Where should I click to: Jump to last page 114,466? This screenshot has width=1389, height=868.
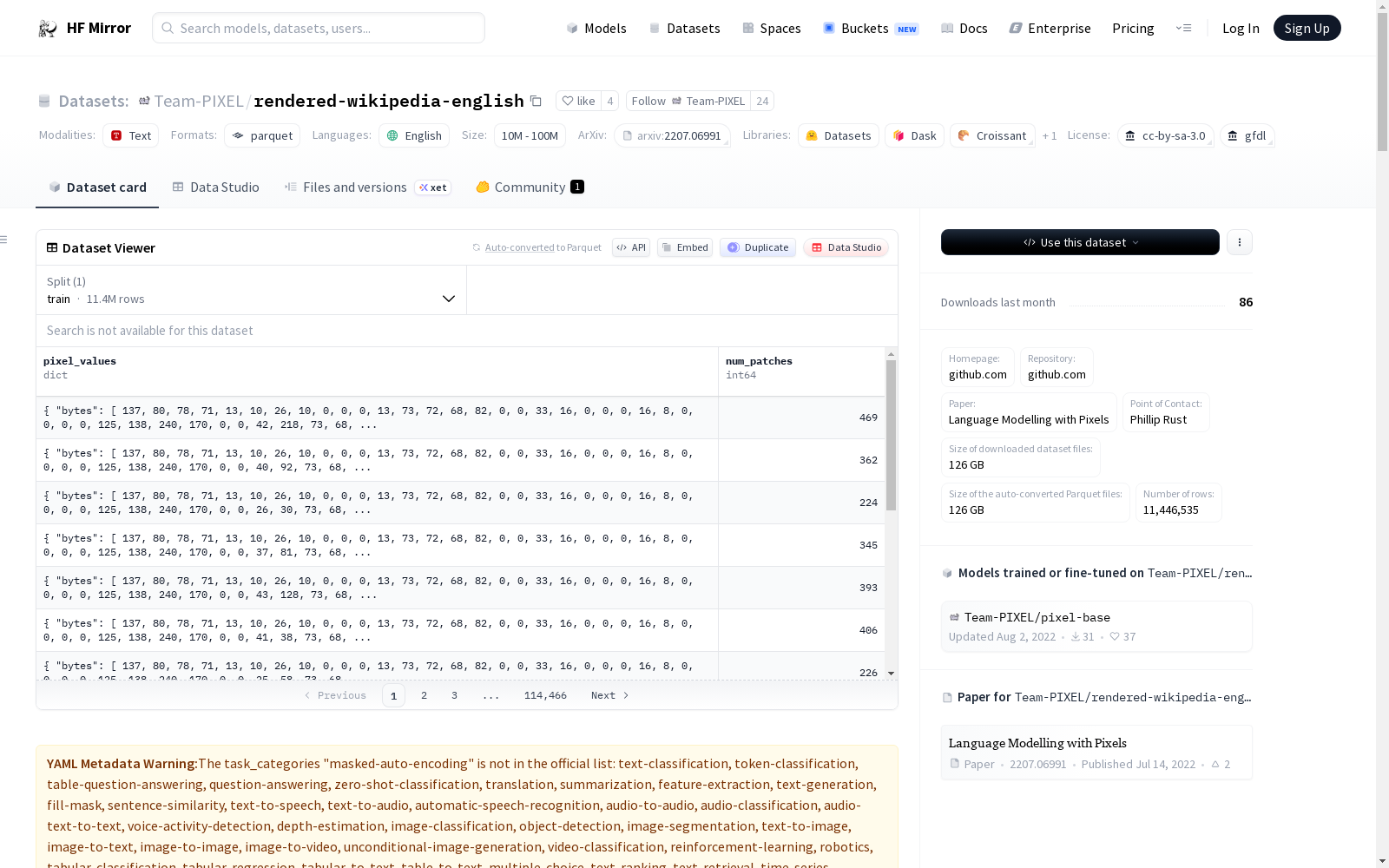coord(545,695)
